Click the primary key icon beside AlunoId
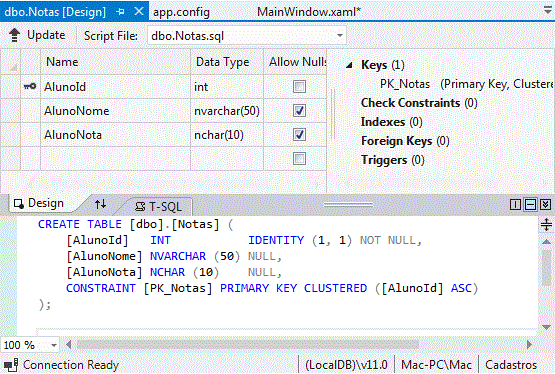 30,86
